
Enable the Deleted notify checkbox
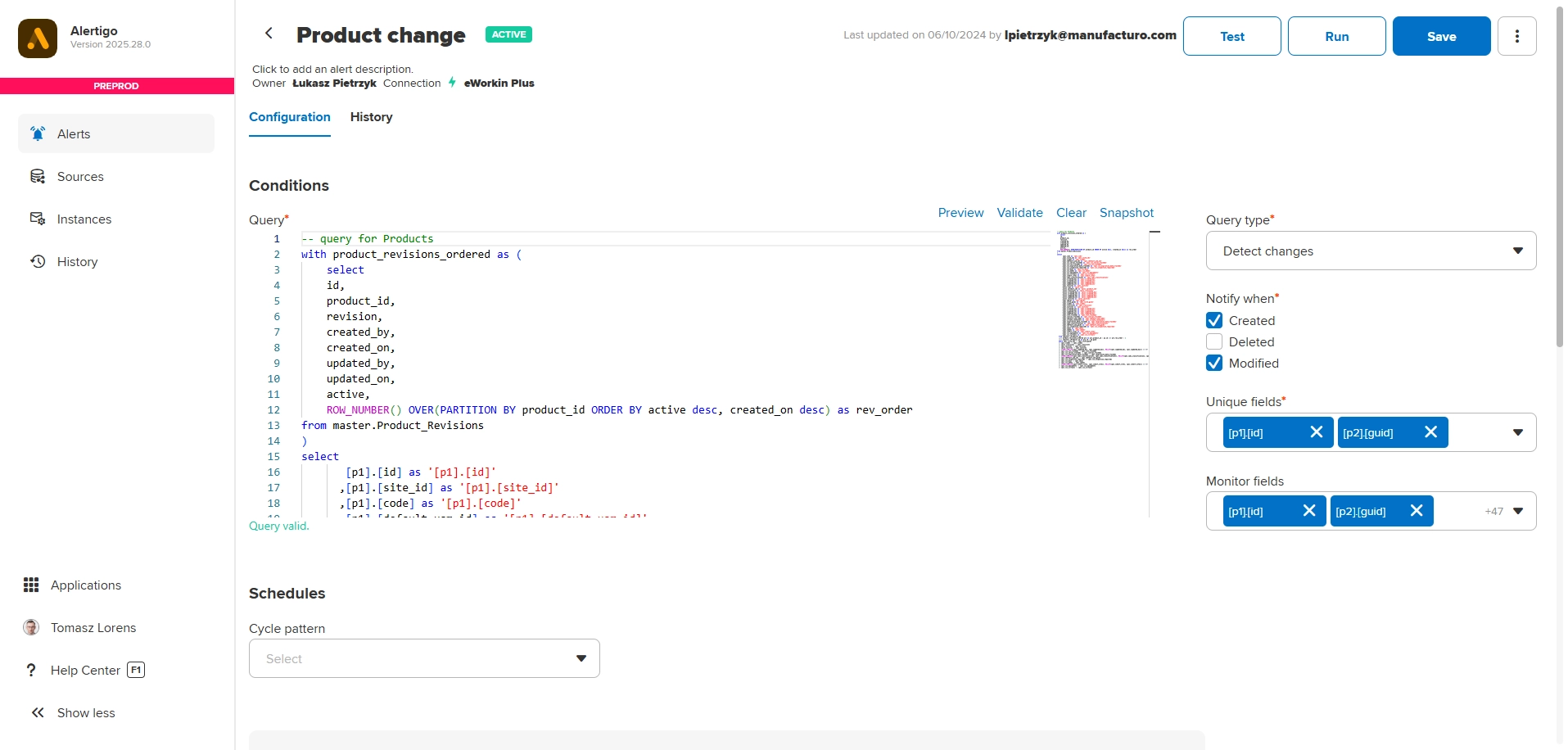(x=1214, y=341)
